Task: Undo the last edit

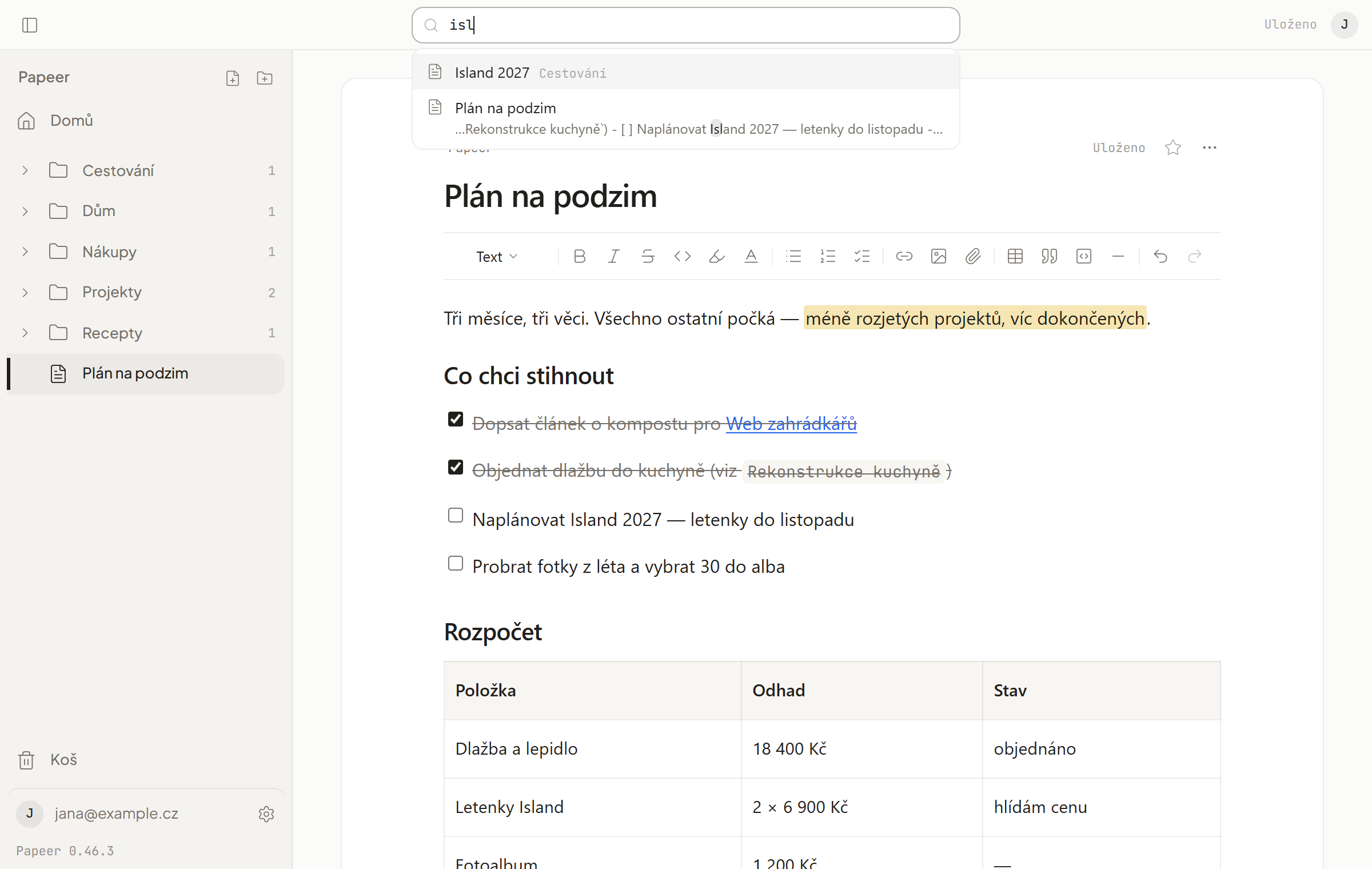Action: click(x=1160, y=257)
